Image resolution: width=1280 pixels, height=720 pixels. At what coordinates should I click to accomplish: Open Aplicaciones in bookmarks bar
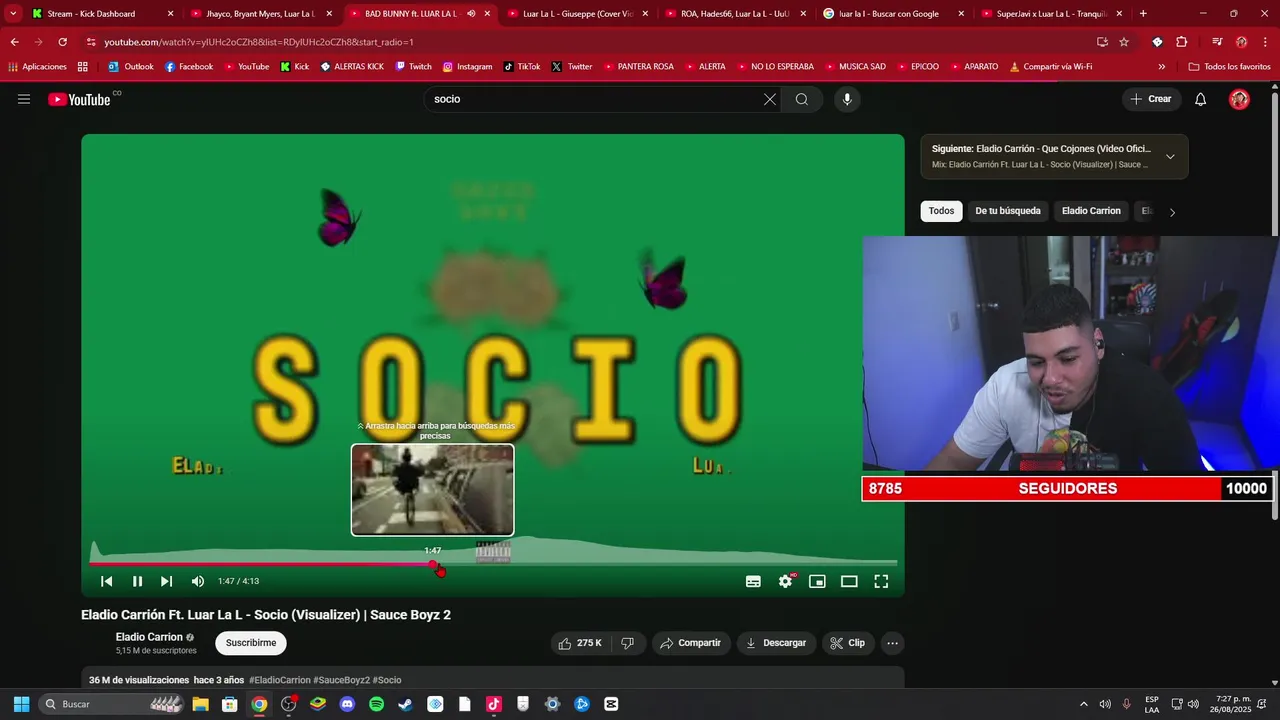(37, 67)
